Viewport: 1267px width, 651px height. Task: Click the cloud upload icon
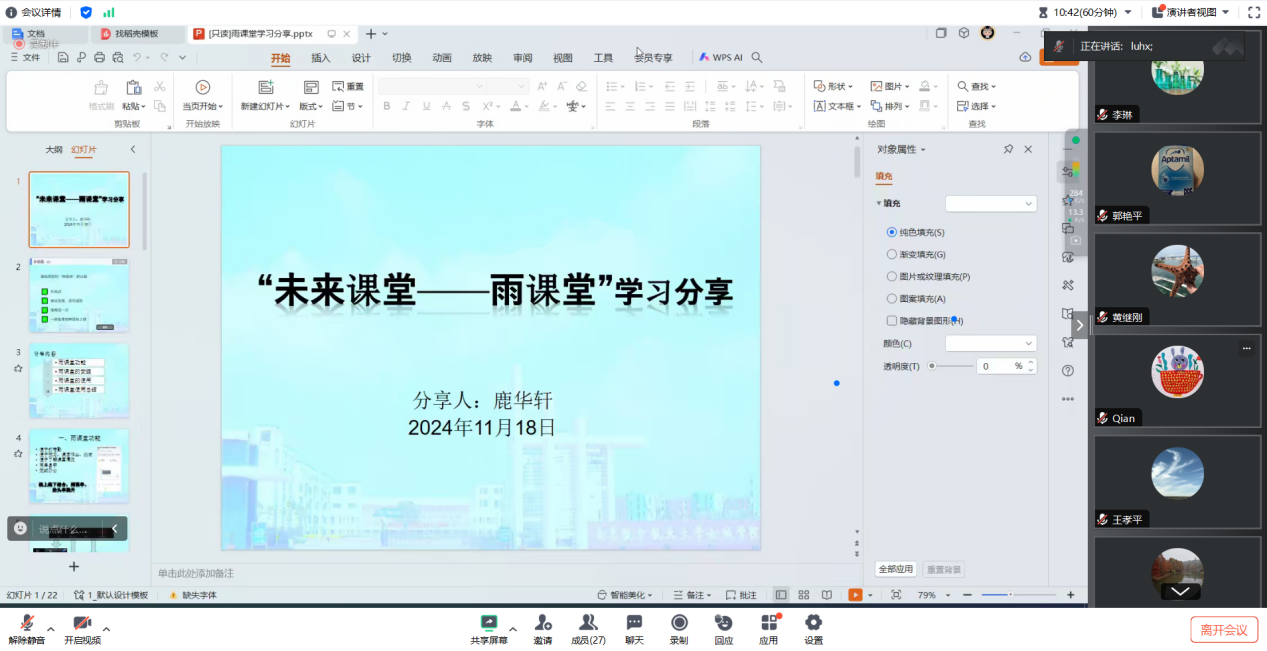click(1025, 58)
